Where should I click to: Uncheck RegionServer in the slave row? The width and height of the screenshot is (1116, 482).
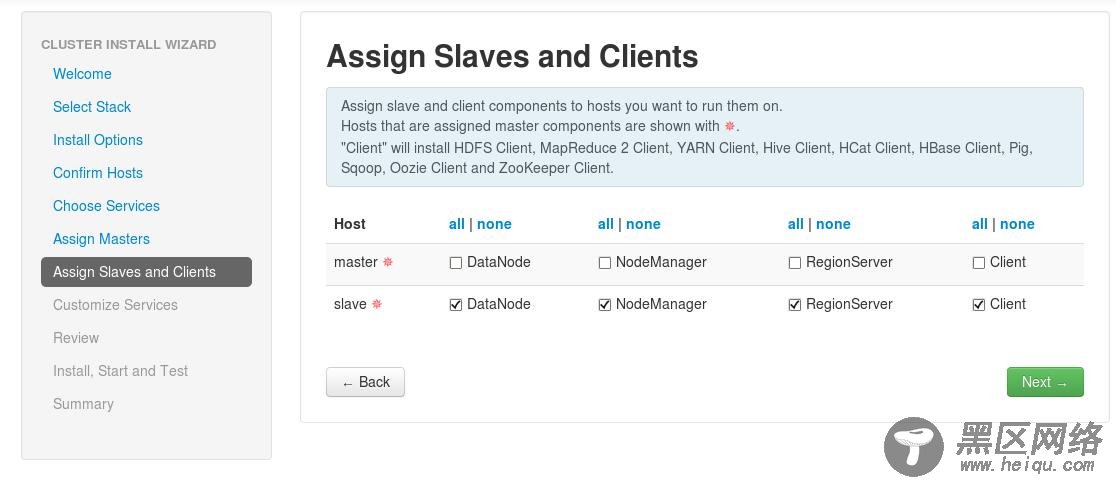point(795,305)
